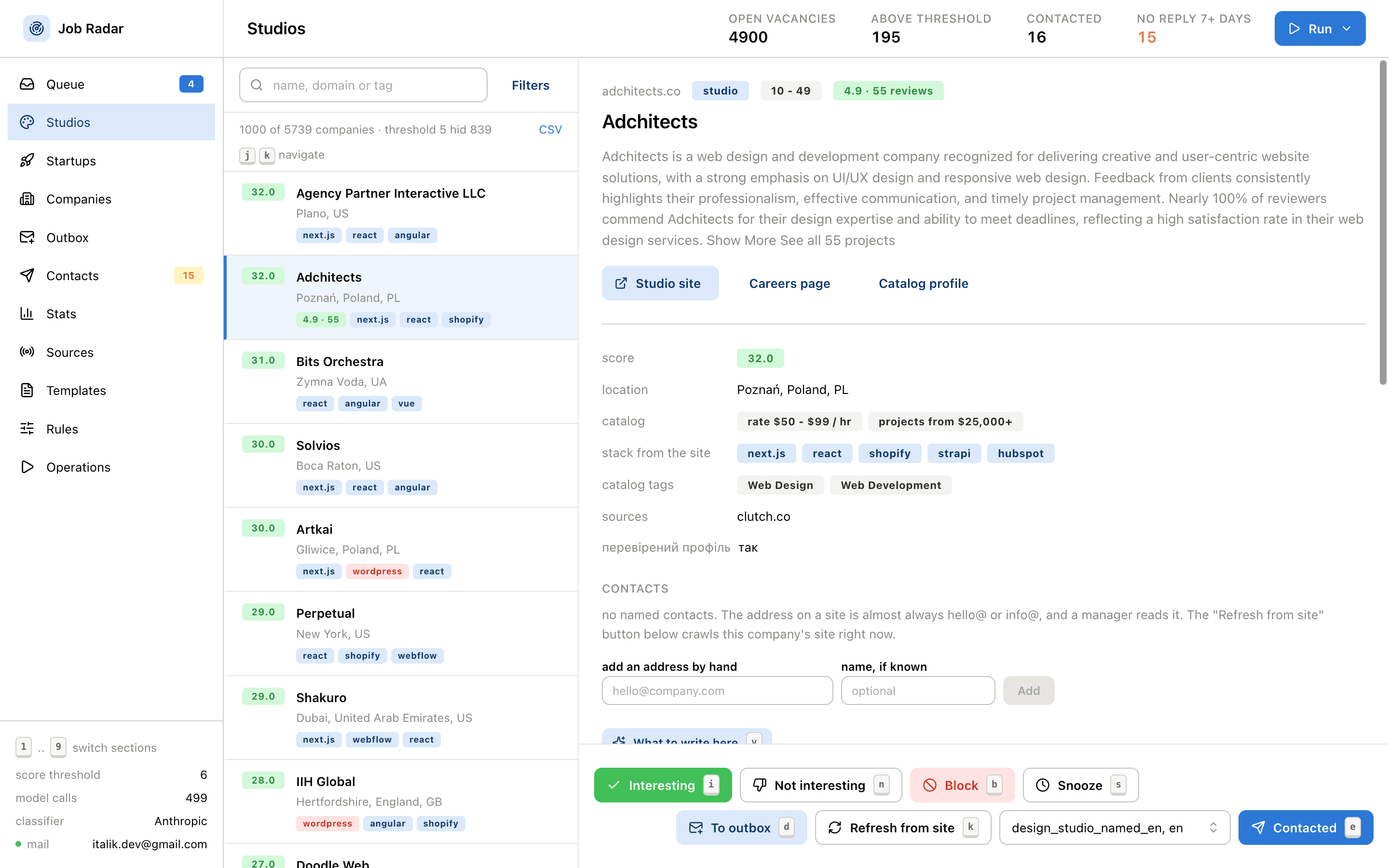This screenshot has height=868, width=1389.
Task: Open the Operations play icon
Action: [27, 467]
